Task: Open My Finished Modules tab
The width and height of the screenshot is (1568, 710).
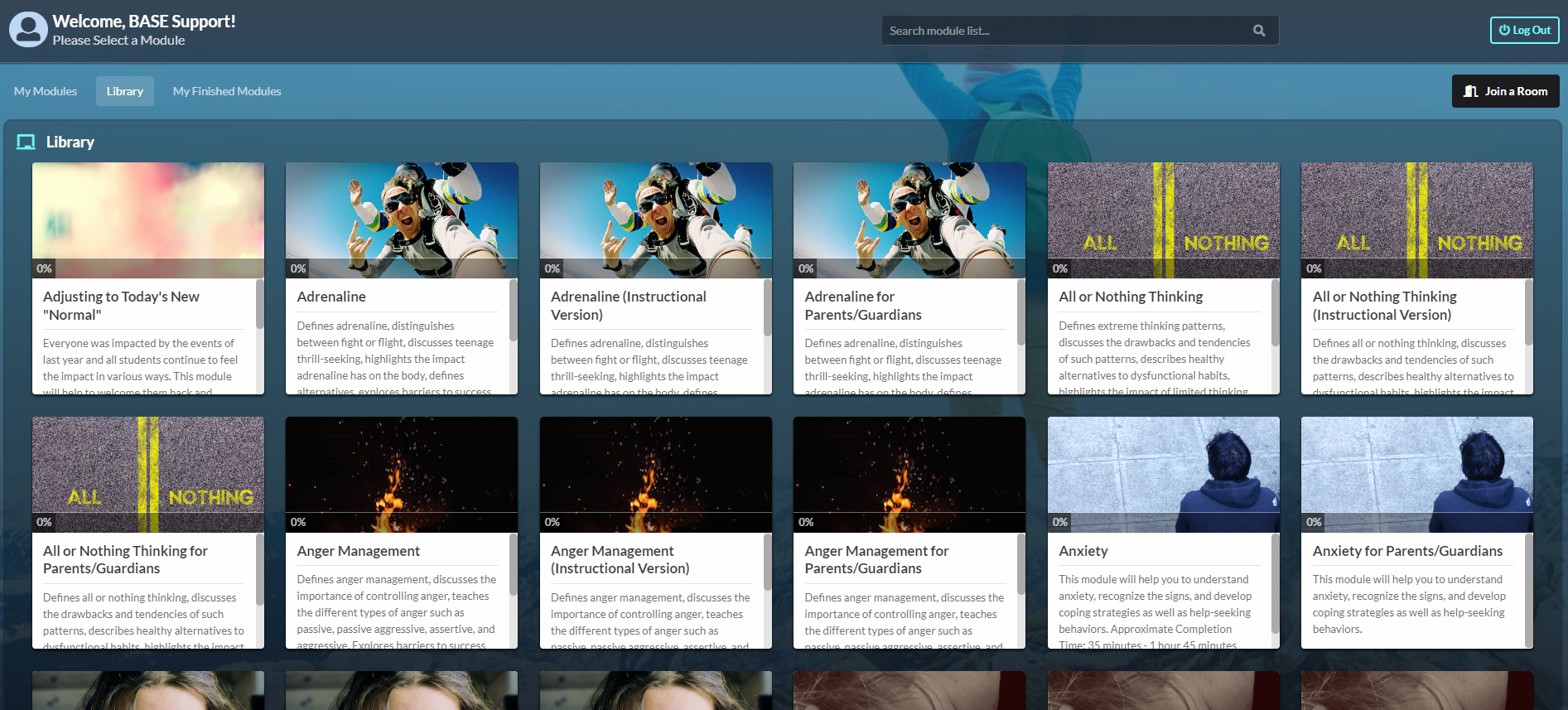Action: 227,91
